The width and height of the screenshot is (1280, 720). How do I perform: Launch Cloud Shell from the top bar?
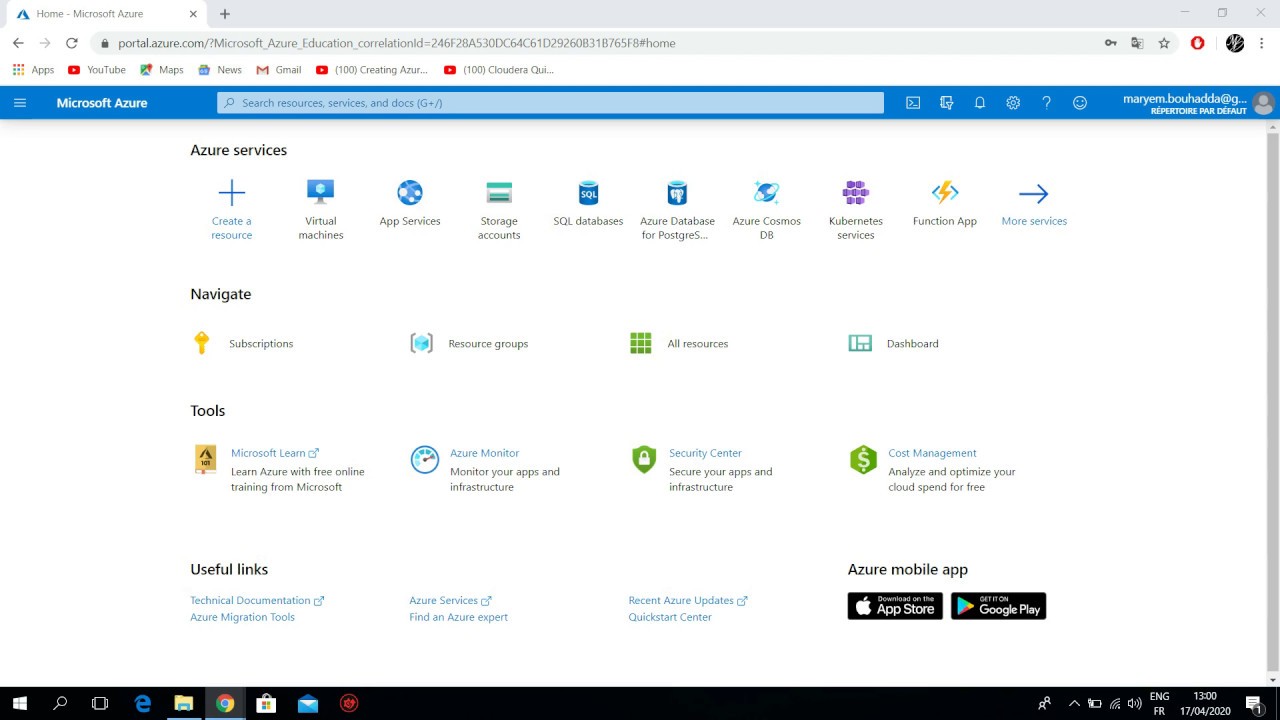point(913,103)
